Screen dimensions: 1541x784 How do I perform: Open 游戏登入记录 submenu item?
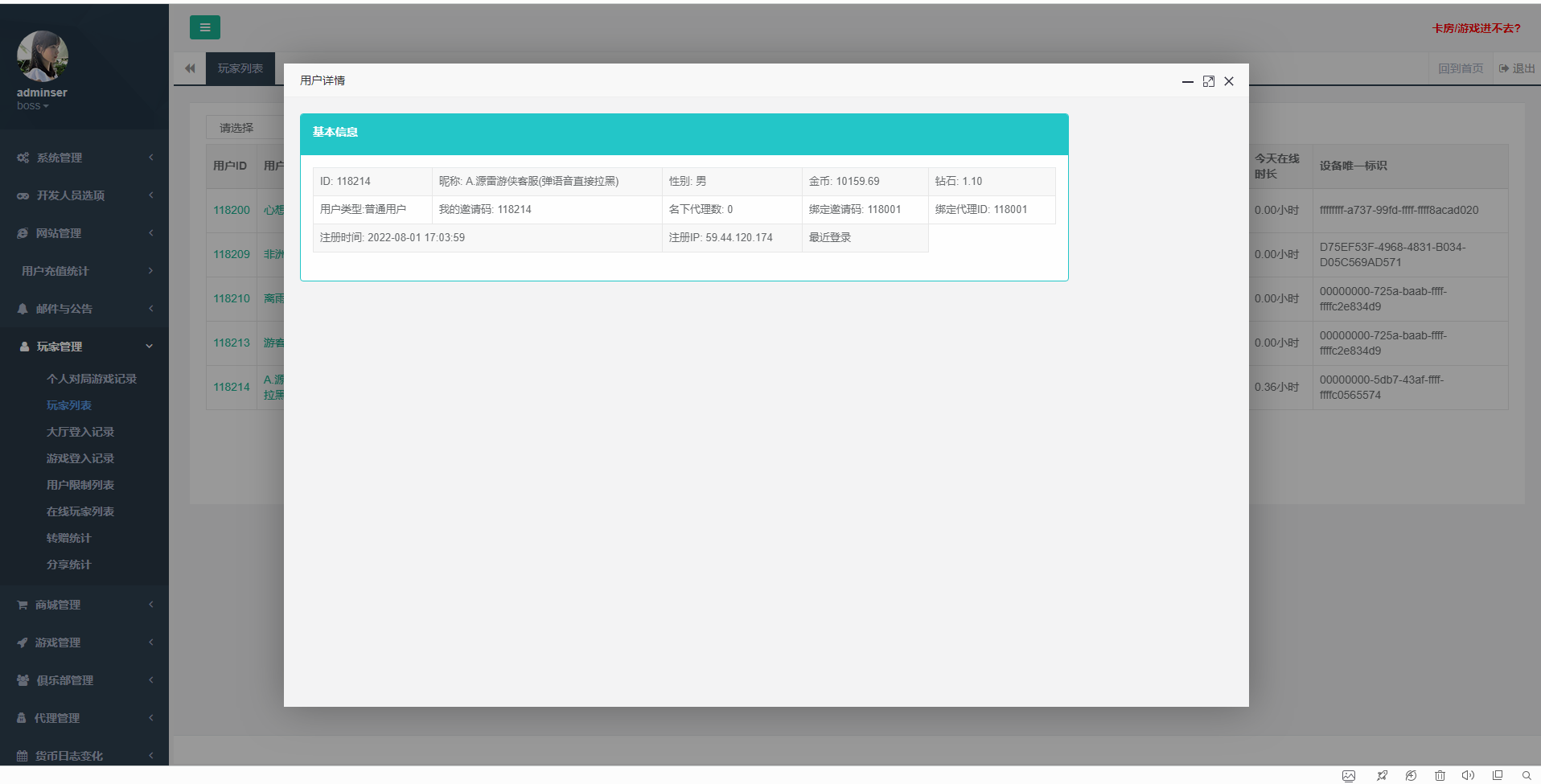pos(80,458)
